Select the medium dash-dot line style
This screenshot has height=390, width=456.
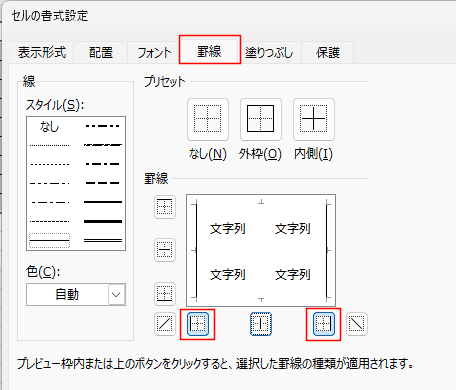pyautogui.click(x=103, y=164)
